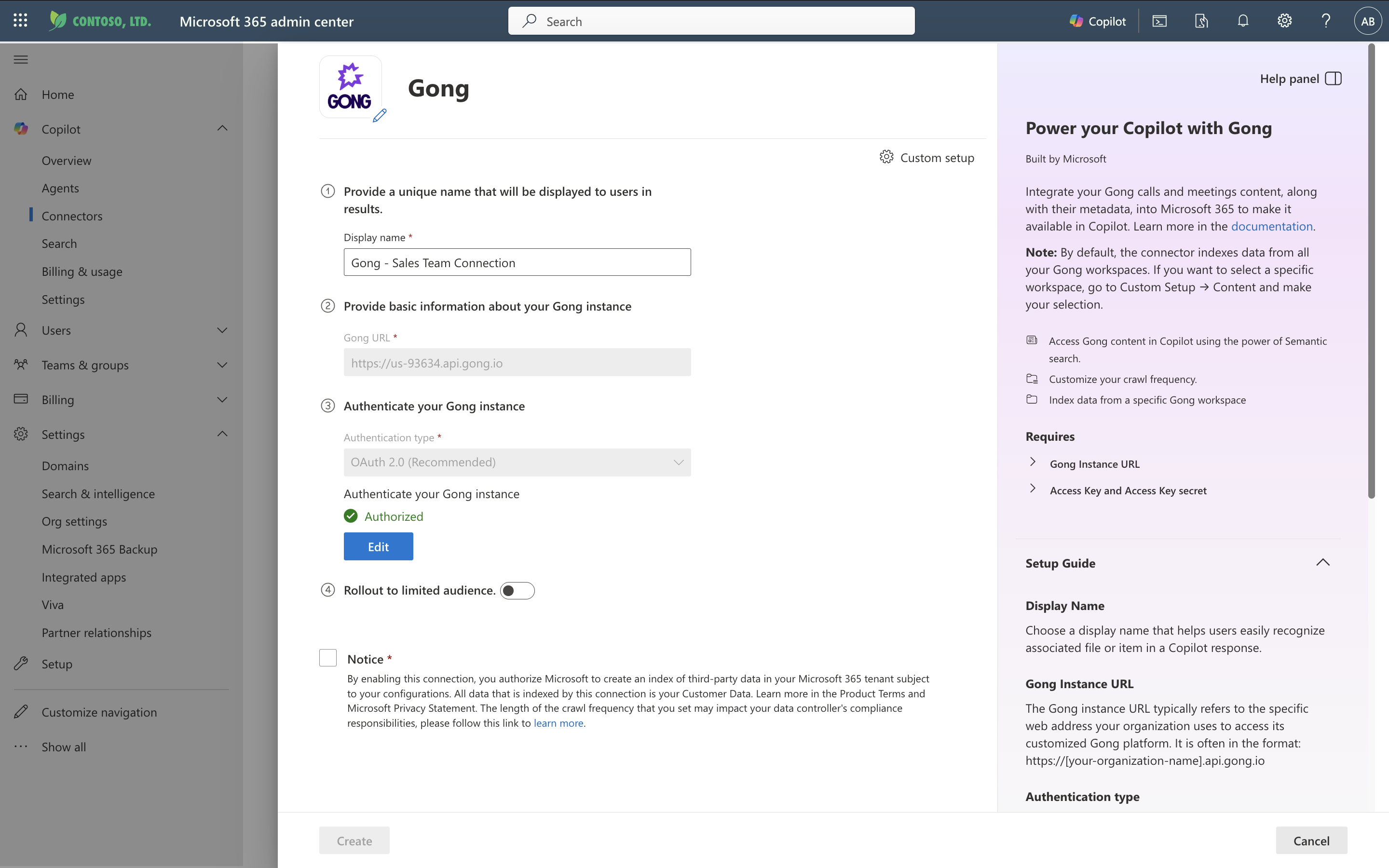Check the Notice agreement checkbox
Viewport: 1389px width, 868px height.
[327, 657]
